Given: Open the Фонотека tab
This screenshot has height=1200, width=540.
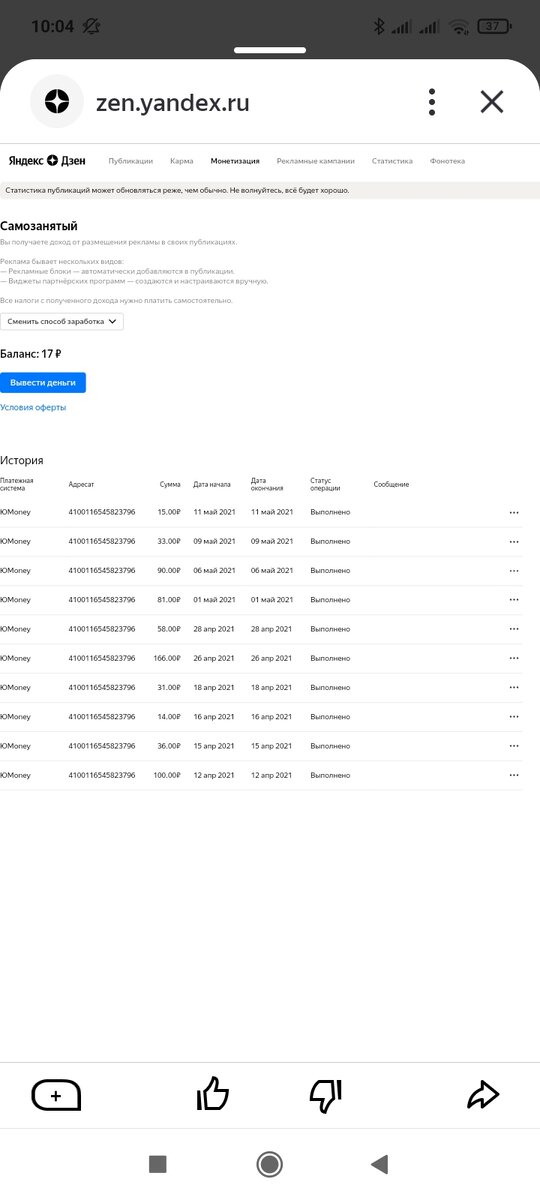Looking at the screenshot, I should 447,161.
